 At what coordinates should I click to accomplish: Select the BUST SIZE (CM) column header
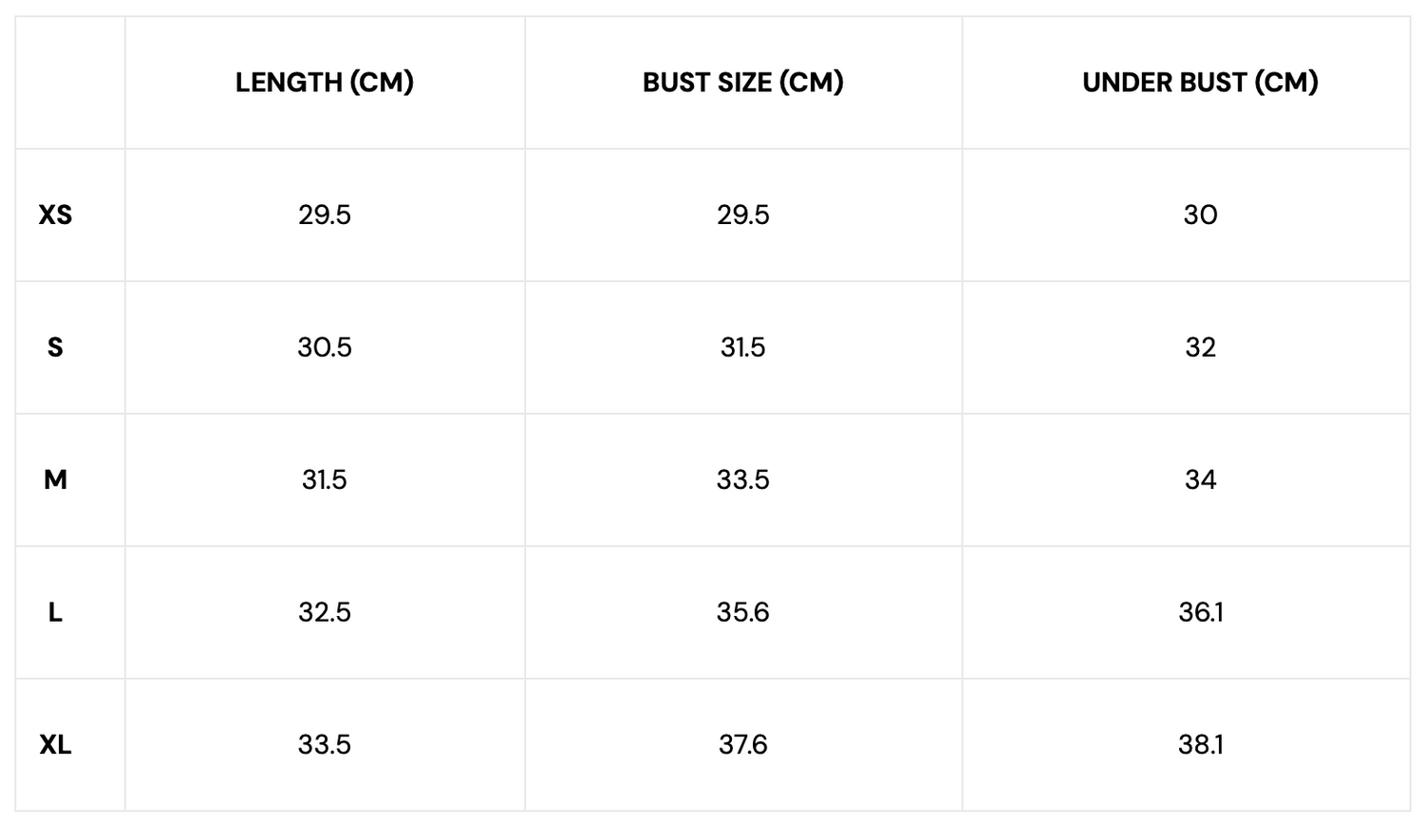(742, 83)
